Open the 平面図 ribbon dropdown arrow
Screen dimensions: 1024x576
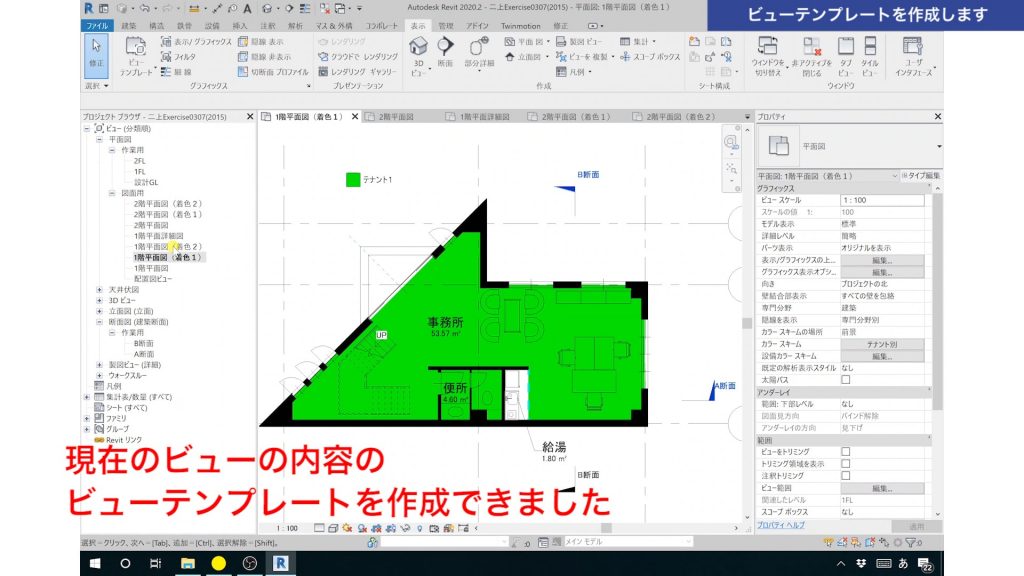coord(548,41)
